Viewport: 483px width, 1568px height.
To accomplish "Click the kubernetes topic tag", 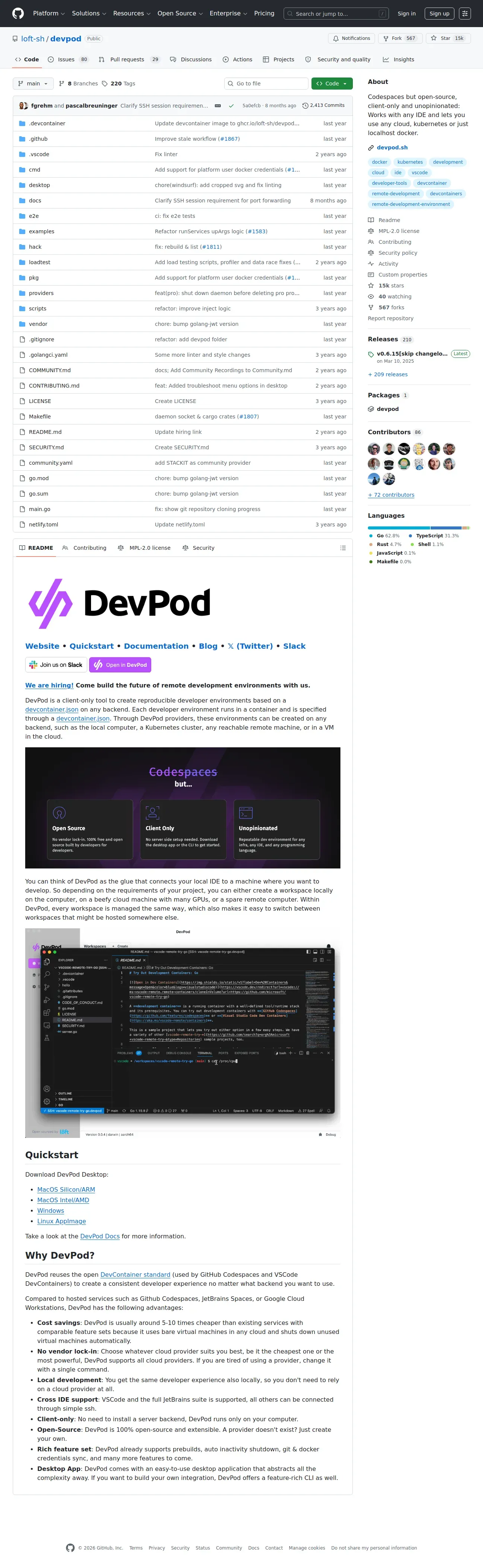I will [x=410, y=162].
